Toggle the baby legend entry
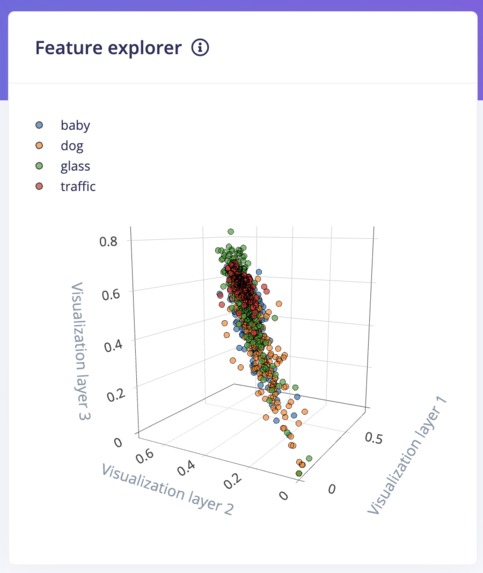 [x=62, y=125]
